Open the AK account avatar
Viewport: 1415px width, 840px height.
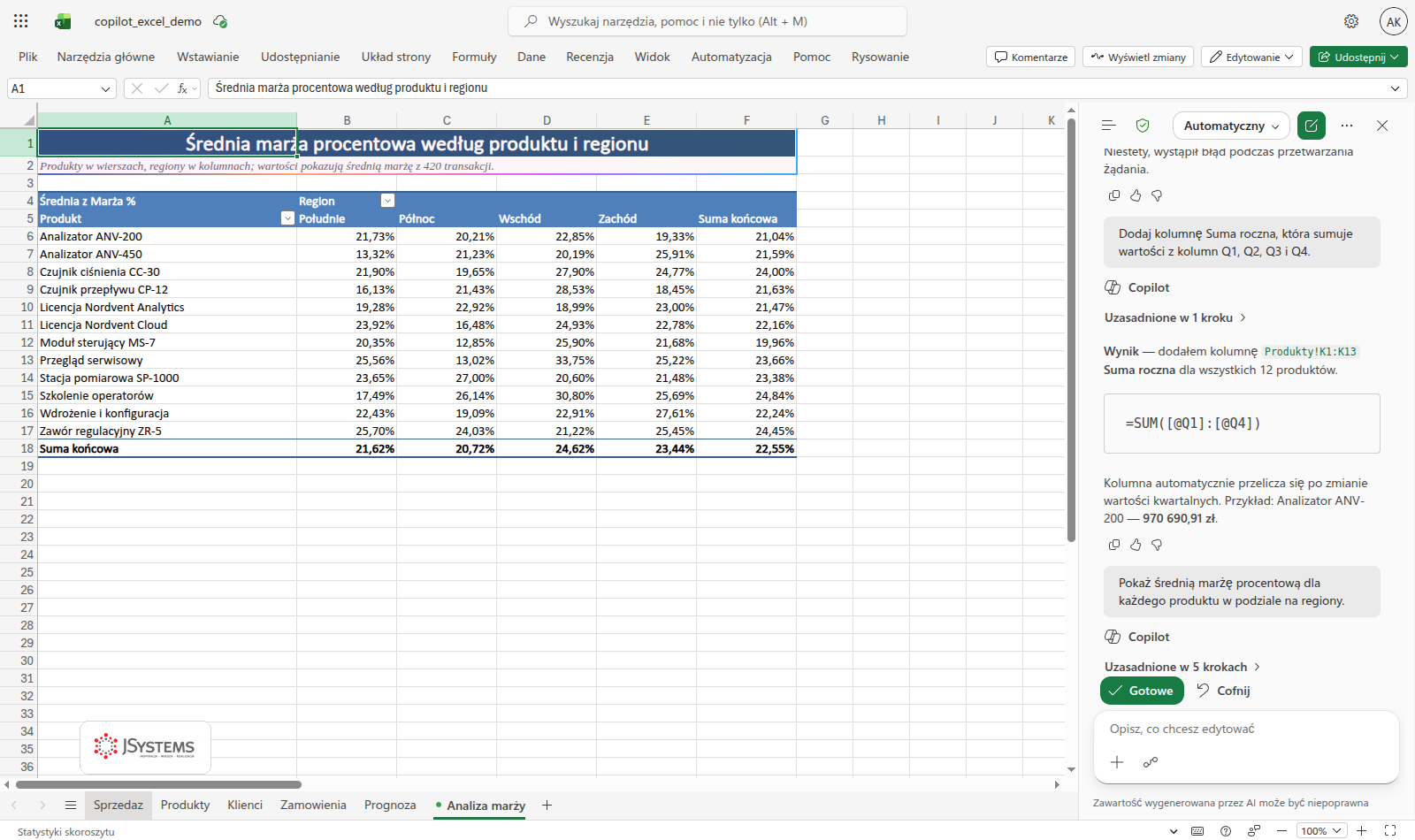pyautogui.click(x=1394, y=21)
